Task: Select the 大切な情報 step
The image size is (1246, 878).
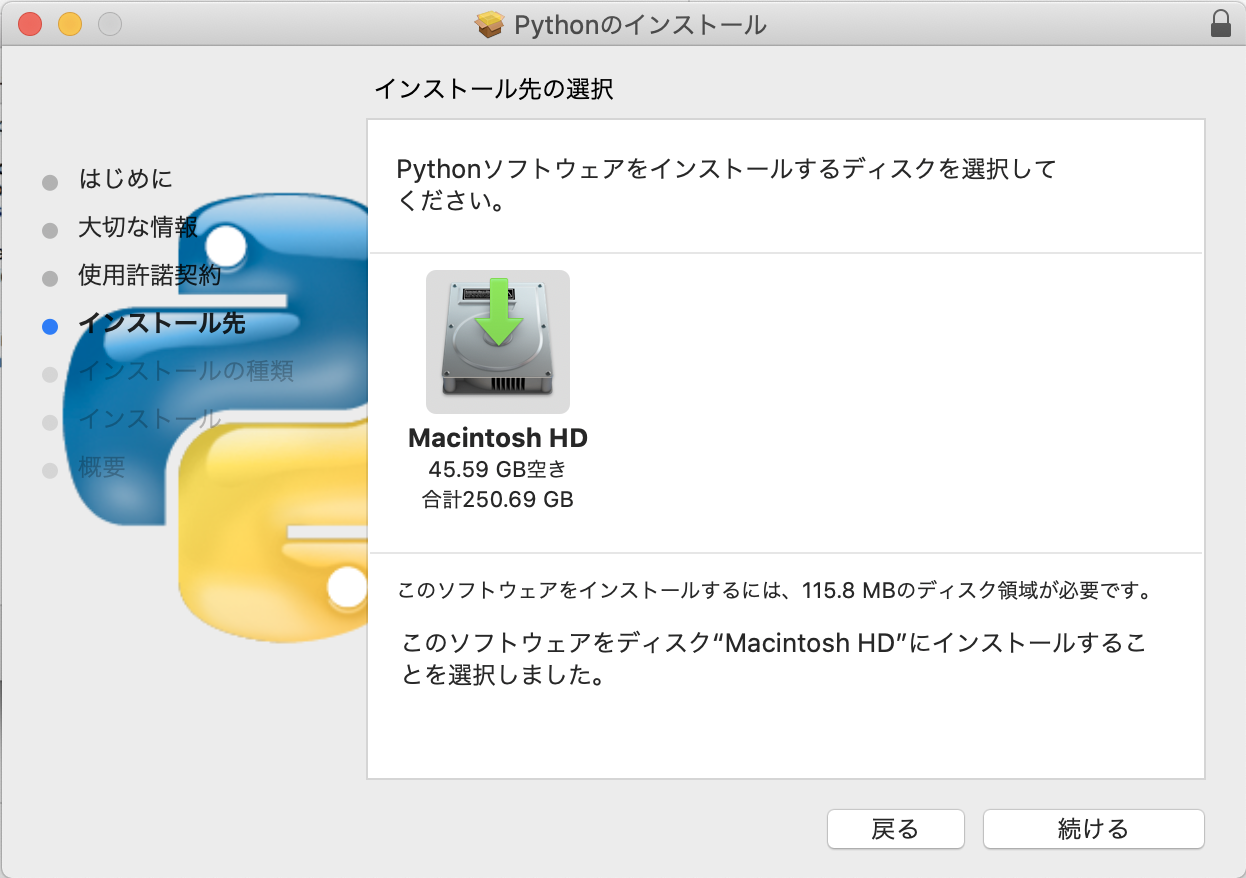Action: [x=137, y=227]
